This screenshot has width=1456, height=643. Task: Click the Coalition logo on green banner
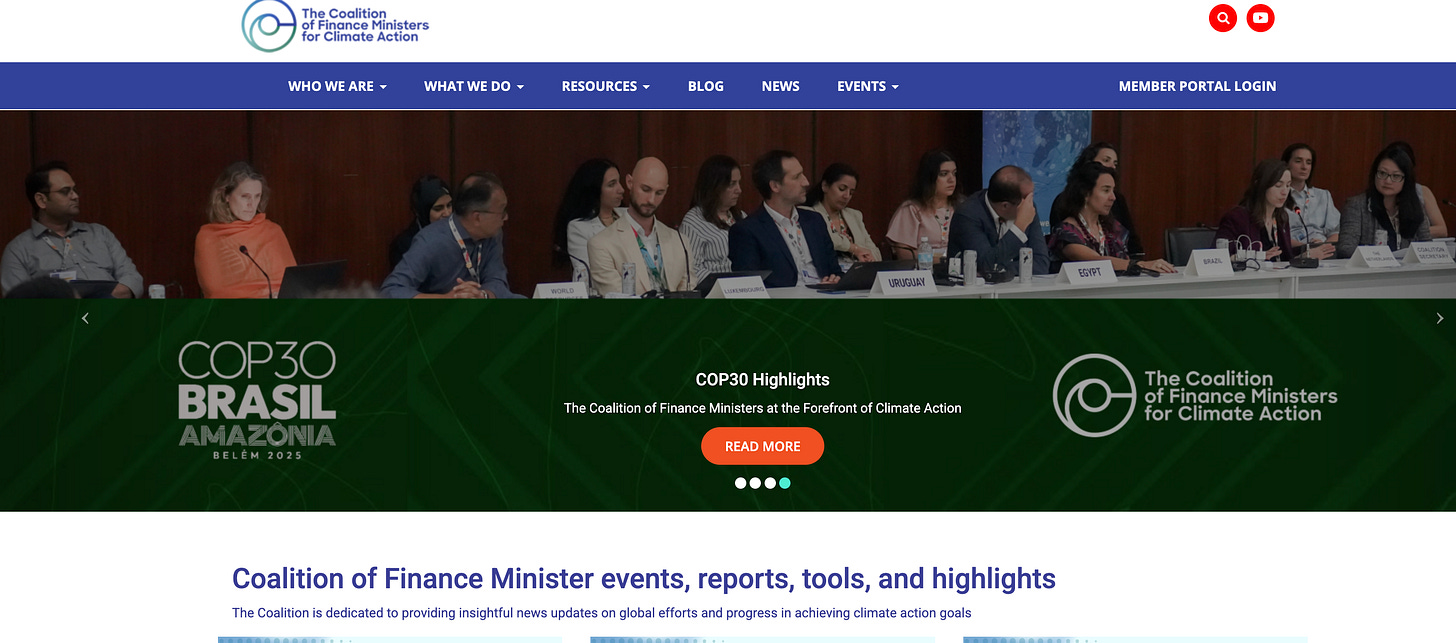(x=1195, y=395)
